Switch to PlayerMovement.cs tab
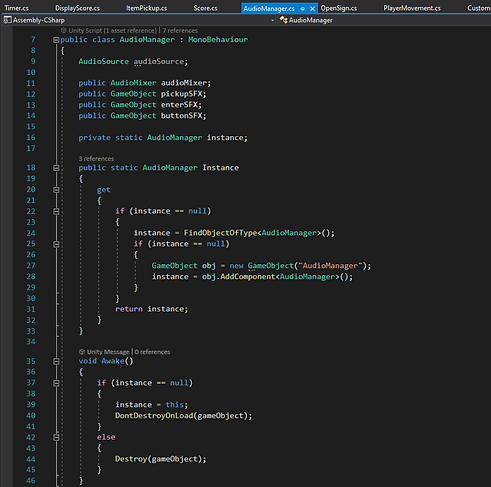The width and height of the screenshot is (491, 487). (x=412, y=8)
